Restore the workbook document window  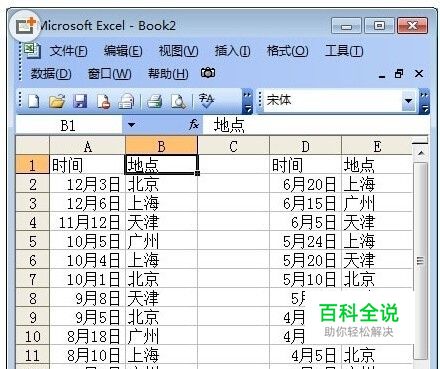(x=399, y=73)
